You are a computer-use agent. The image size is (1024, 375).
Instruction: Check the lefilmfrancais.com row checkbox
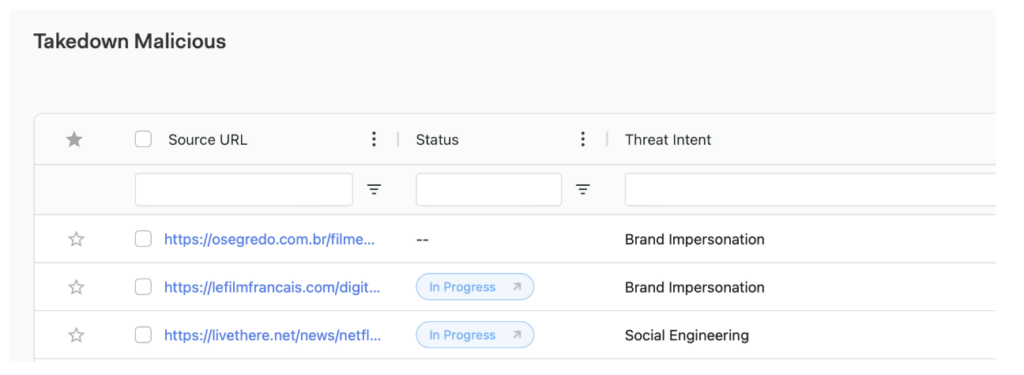point(143,287)
